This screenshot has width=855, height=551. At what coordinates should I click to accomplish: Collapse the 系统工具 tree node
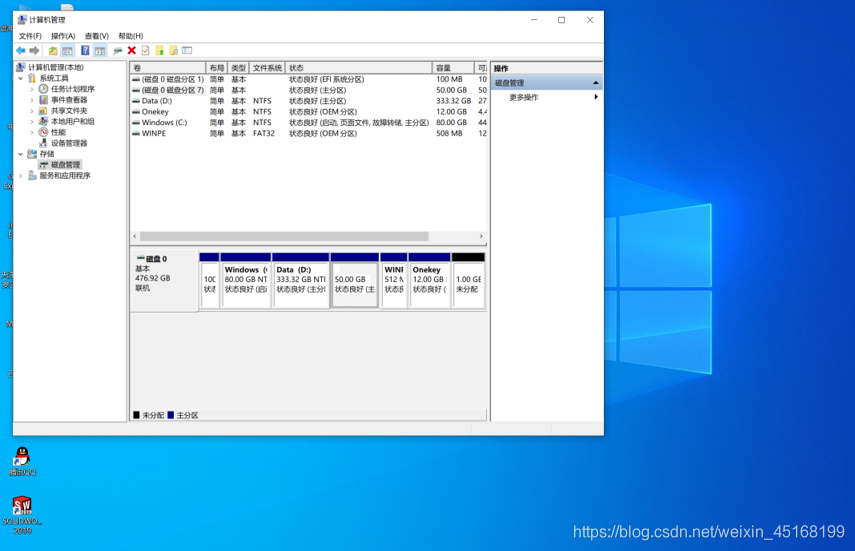pyautogui.click(x=21, y=79)
